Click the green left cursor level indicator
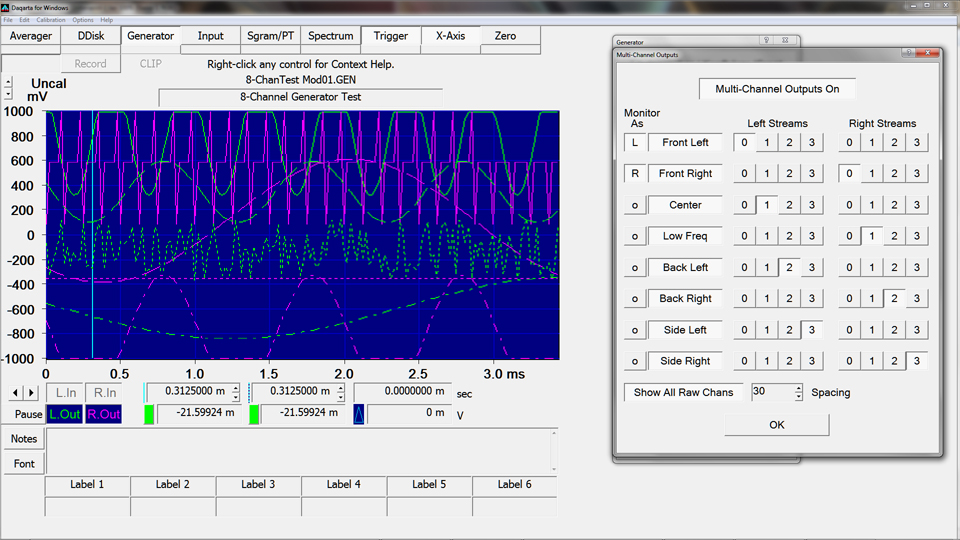This screenshot has width=960, height=540. point(151,413)
